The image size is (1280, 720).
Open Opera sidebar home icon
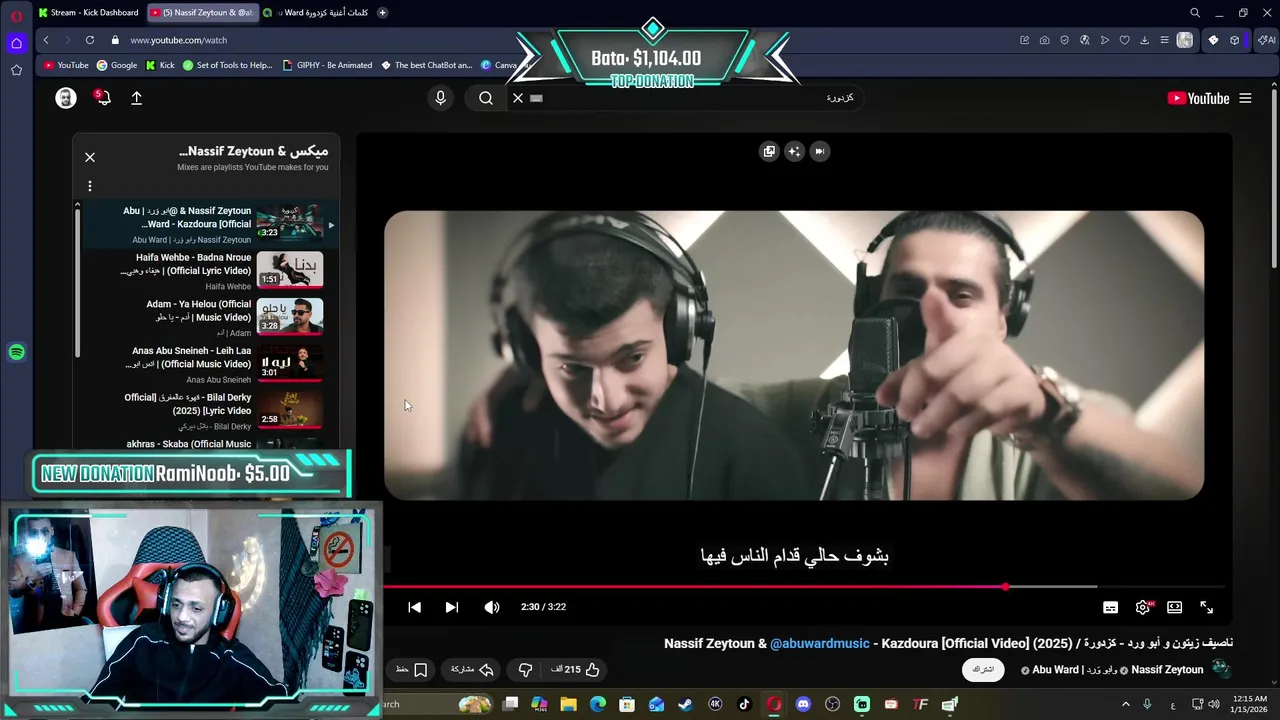pos(16,43)
